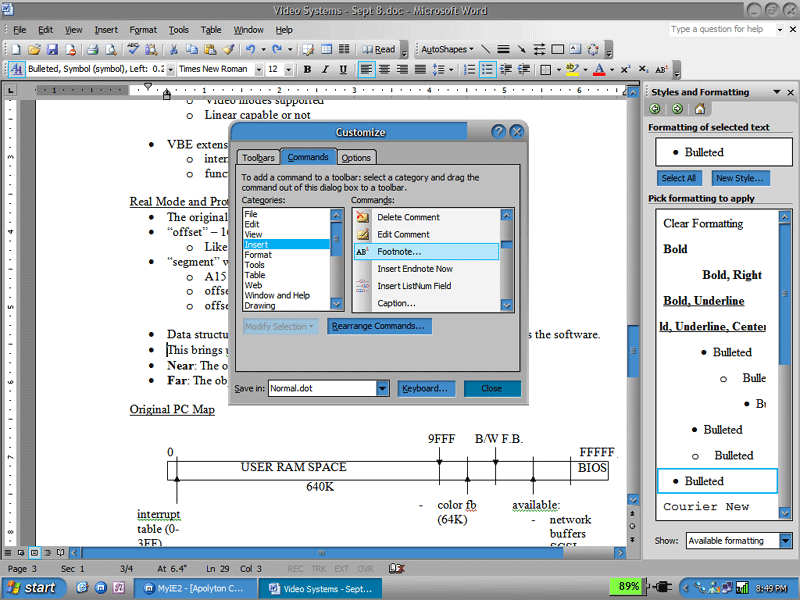
Task: Click the Save icon in the toolbar
Action: pos(50,49)
